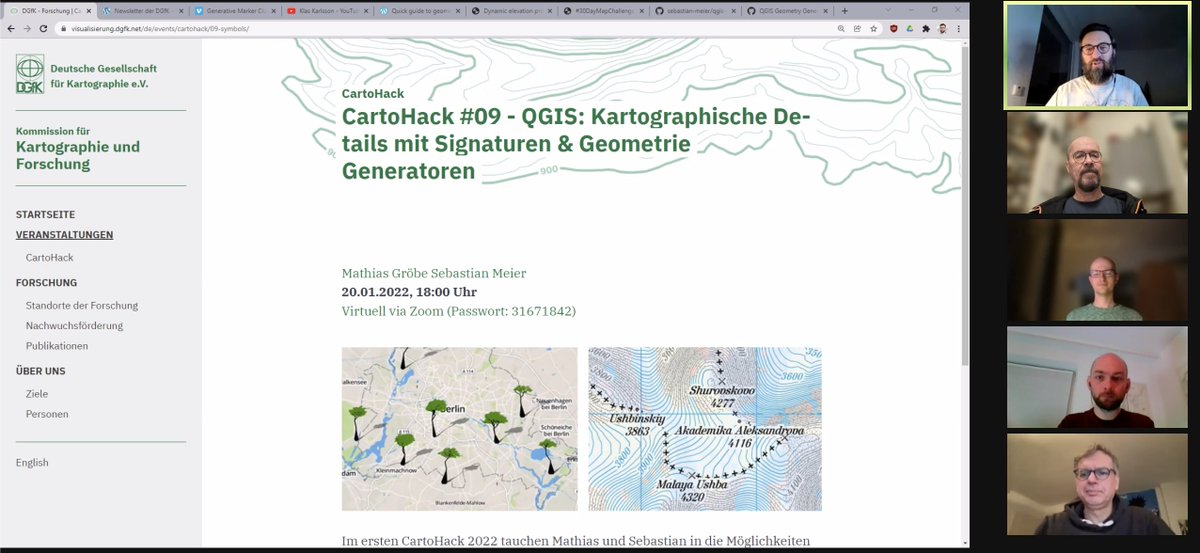Open the zoom magnifier icon in address bar
The width and height of the screenshot is (1200, 553).
pyautogui.click(x=842, y=29)
